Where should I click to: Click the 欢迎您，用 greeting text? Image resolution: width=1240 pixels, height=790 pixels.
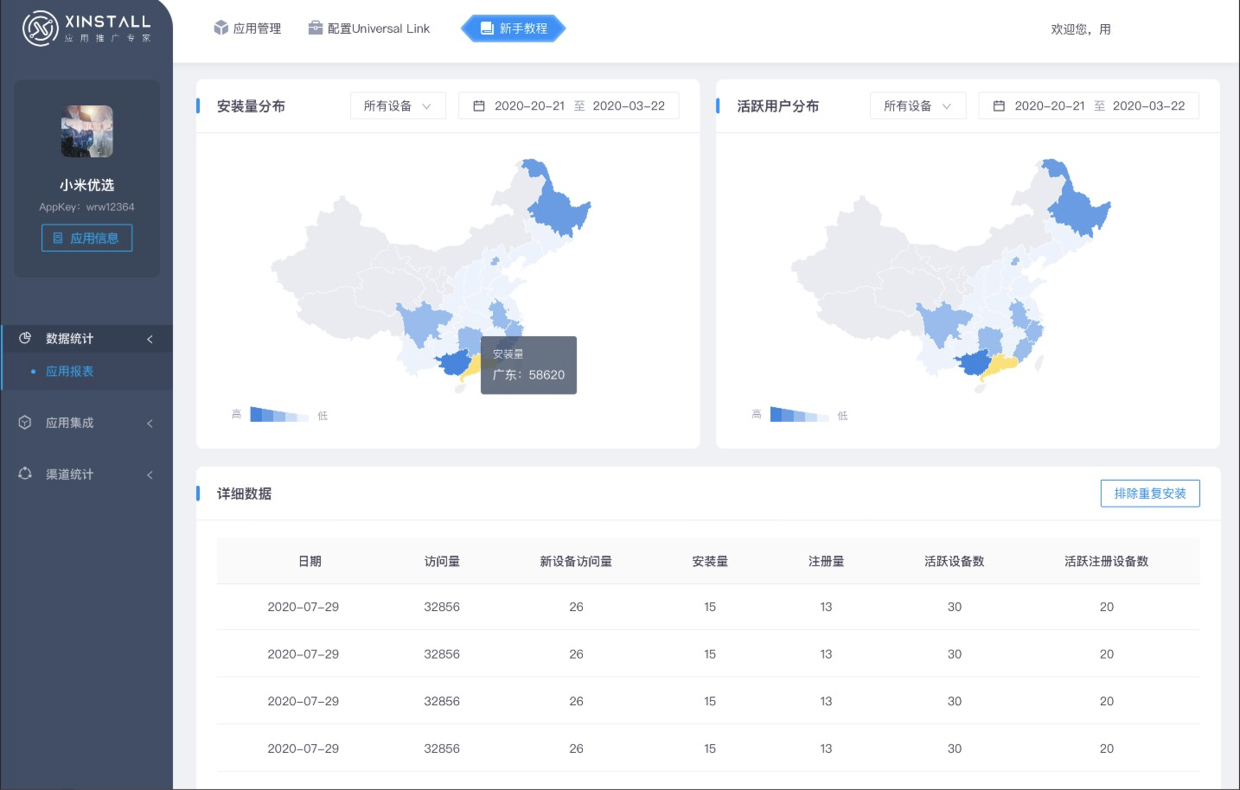click(x=1081, y=29)
